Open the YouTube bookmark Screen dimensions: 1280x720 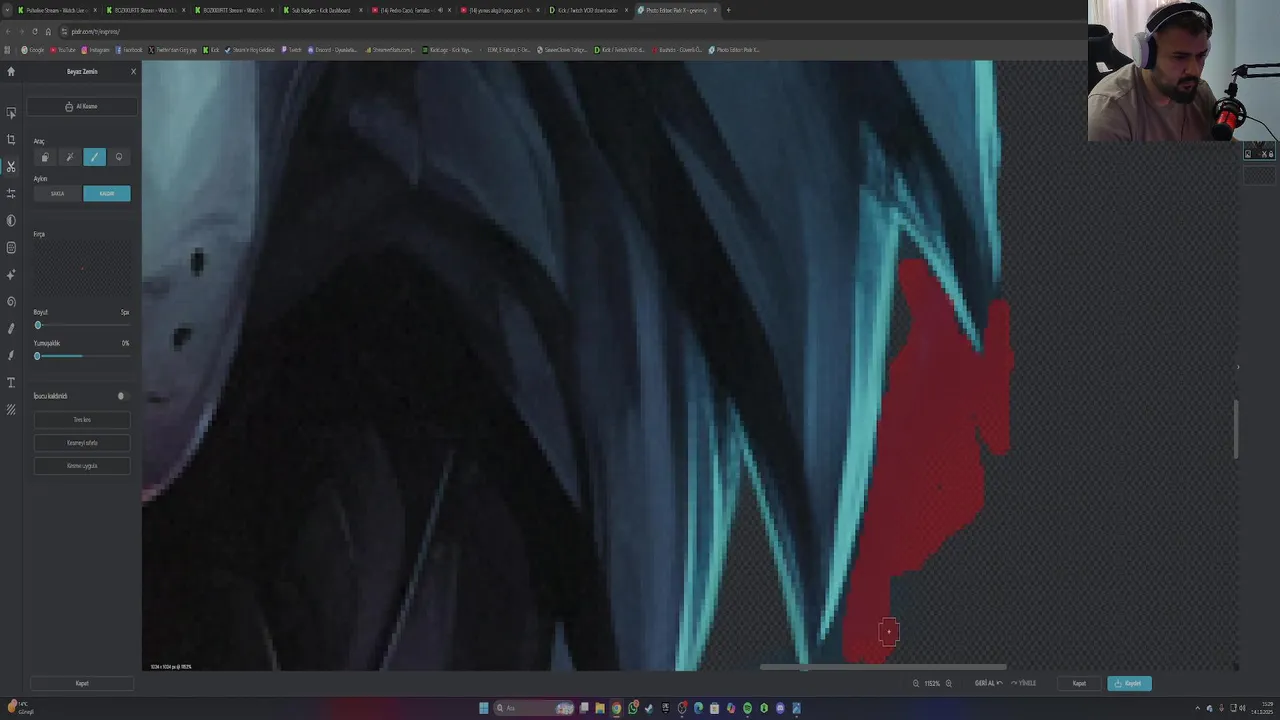[x=63, y=50]
